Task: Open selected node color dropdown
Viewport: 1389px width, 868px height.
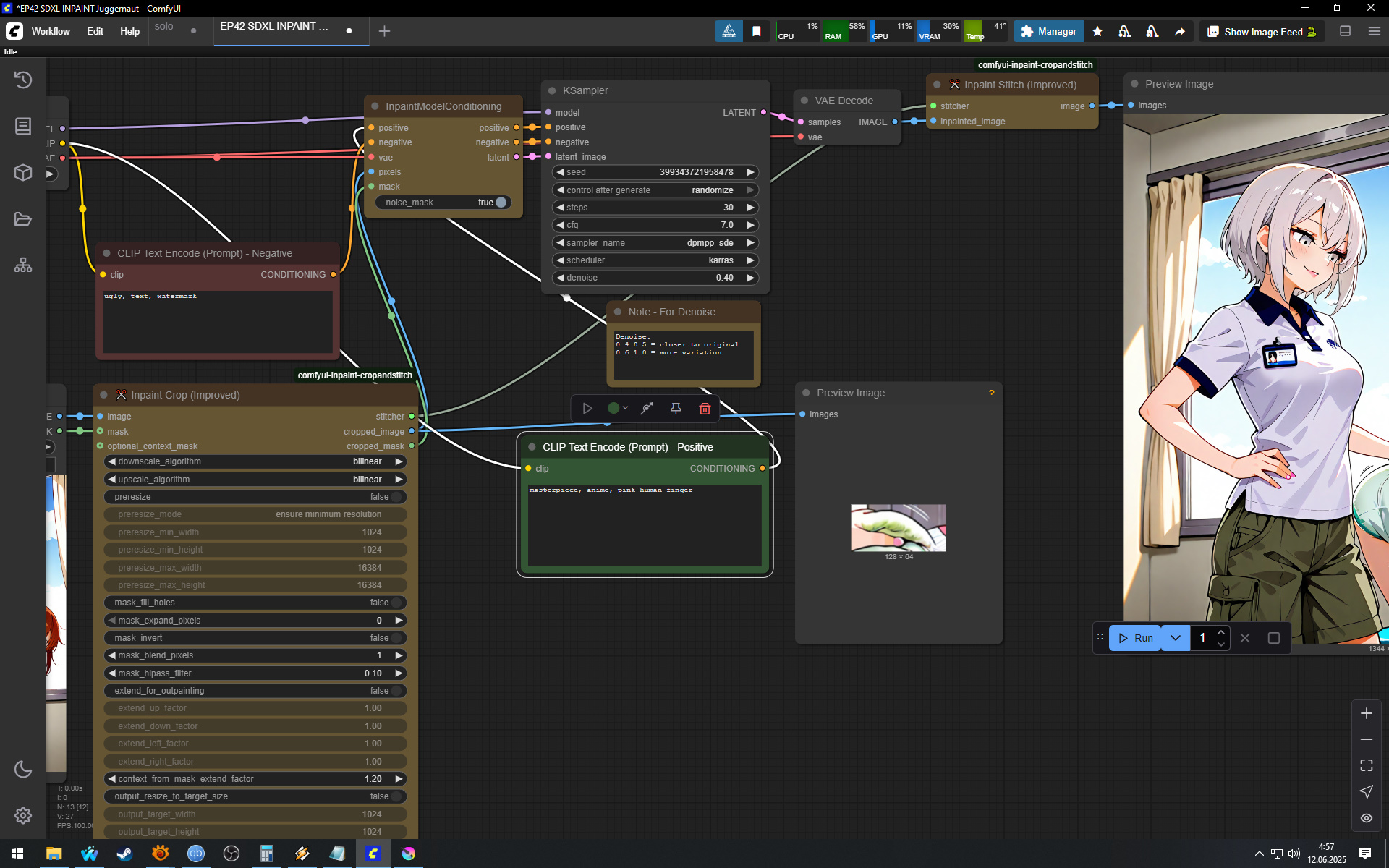Action: click(618, 409)
